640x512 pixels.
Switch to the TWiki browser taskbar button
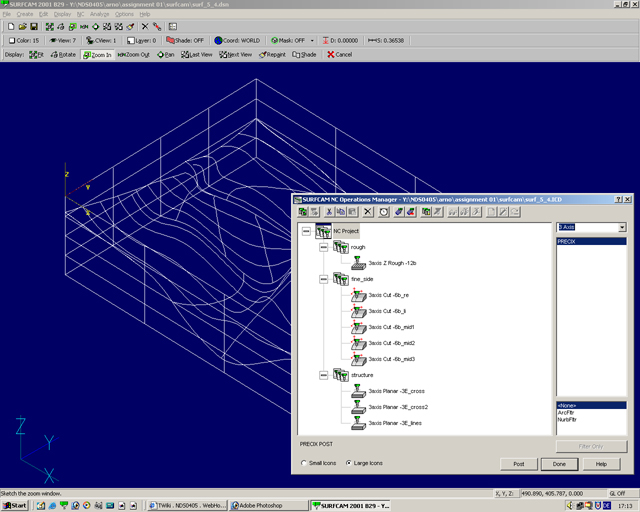[x=187, y=505]
